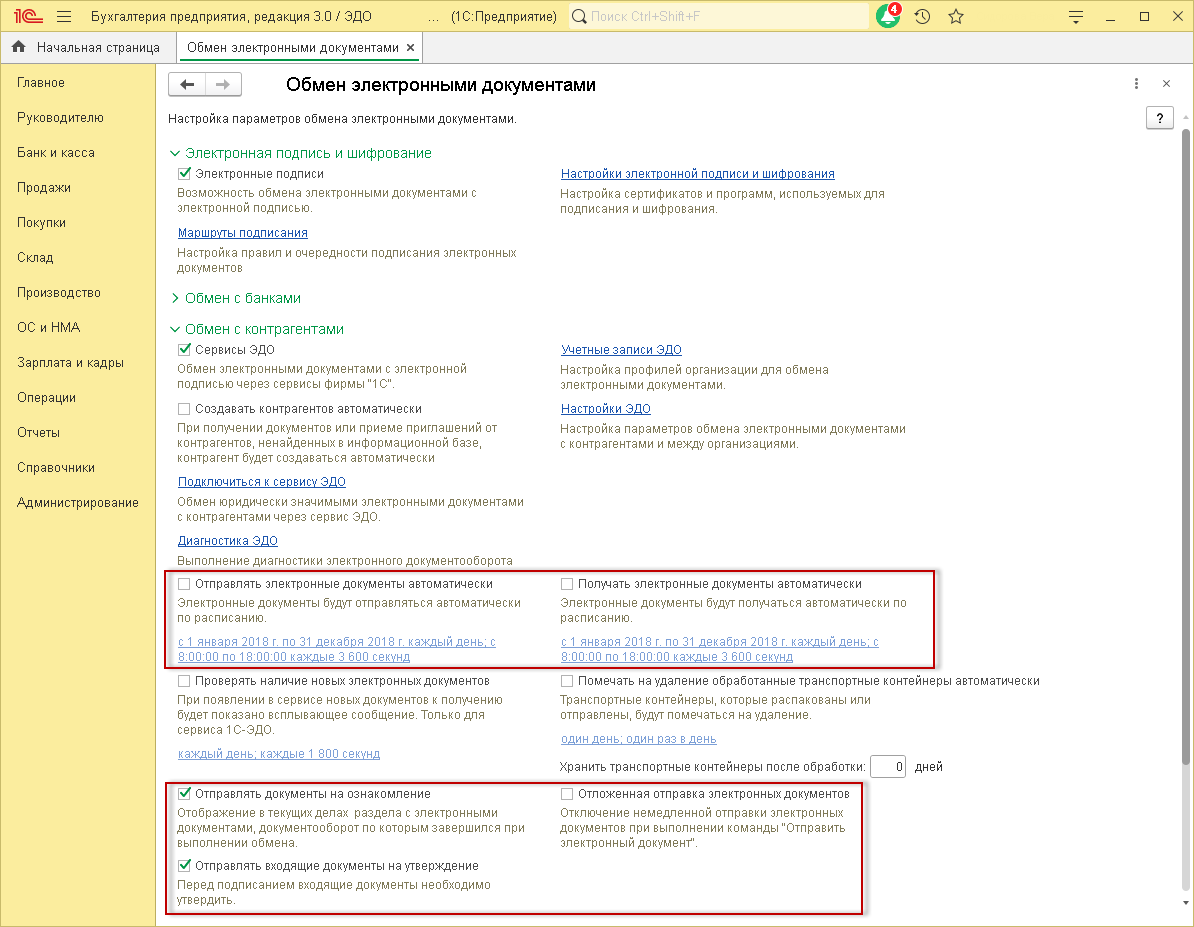This screenshot has width=1194, height=927.
Task: Open Продажи section
Action: point(44,187)
